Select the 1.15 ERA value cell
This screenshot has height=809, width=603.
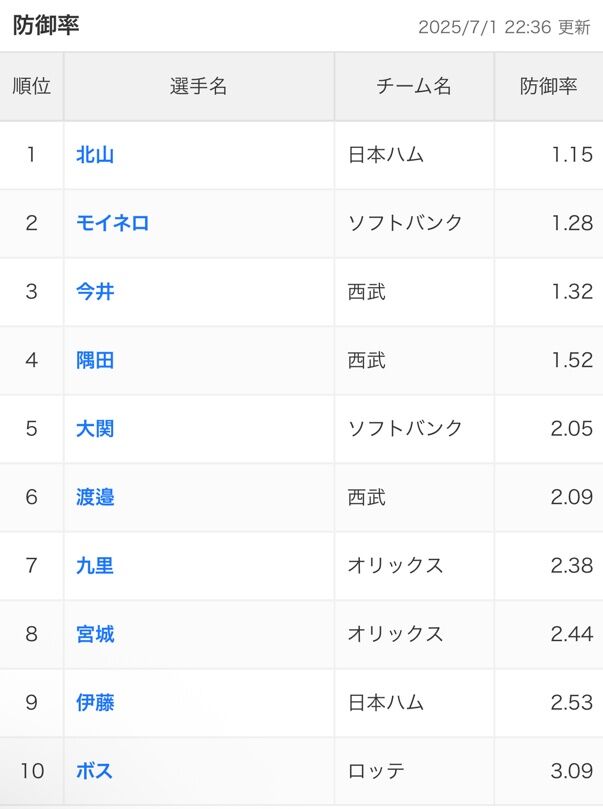pos(549,155)
